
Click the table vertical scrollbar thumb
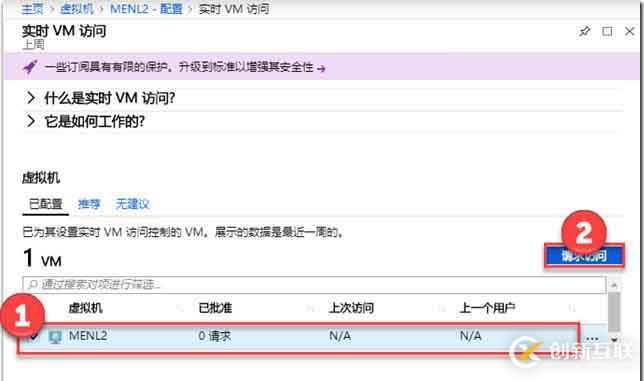click(614, 312)
